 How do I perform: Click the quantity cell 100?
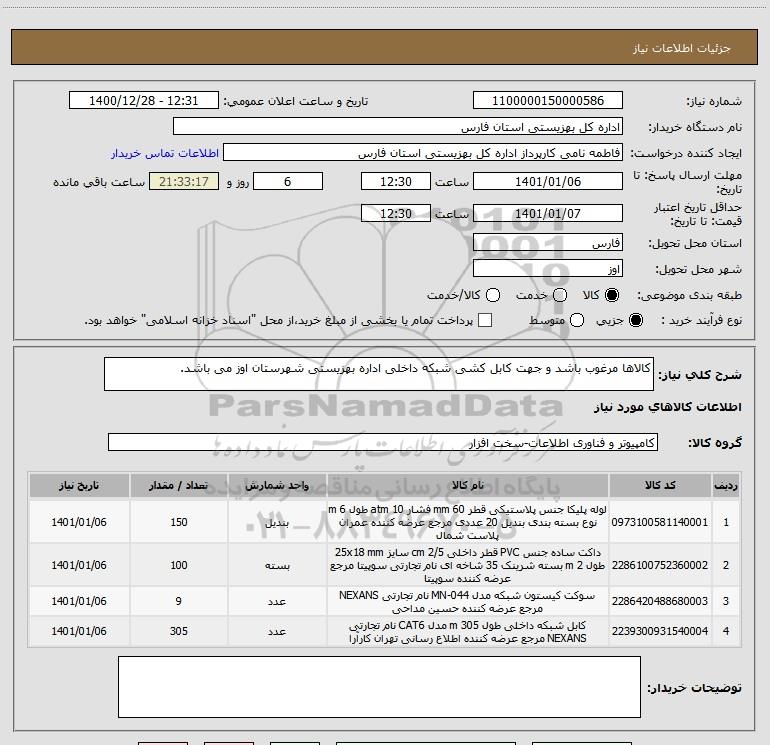tap(179, 565)
